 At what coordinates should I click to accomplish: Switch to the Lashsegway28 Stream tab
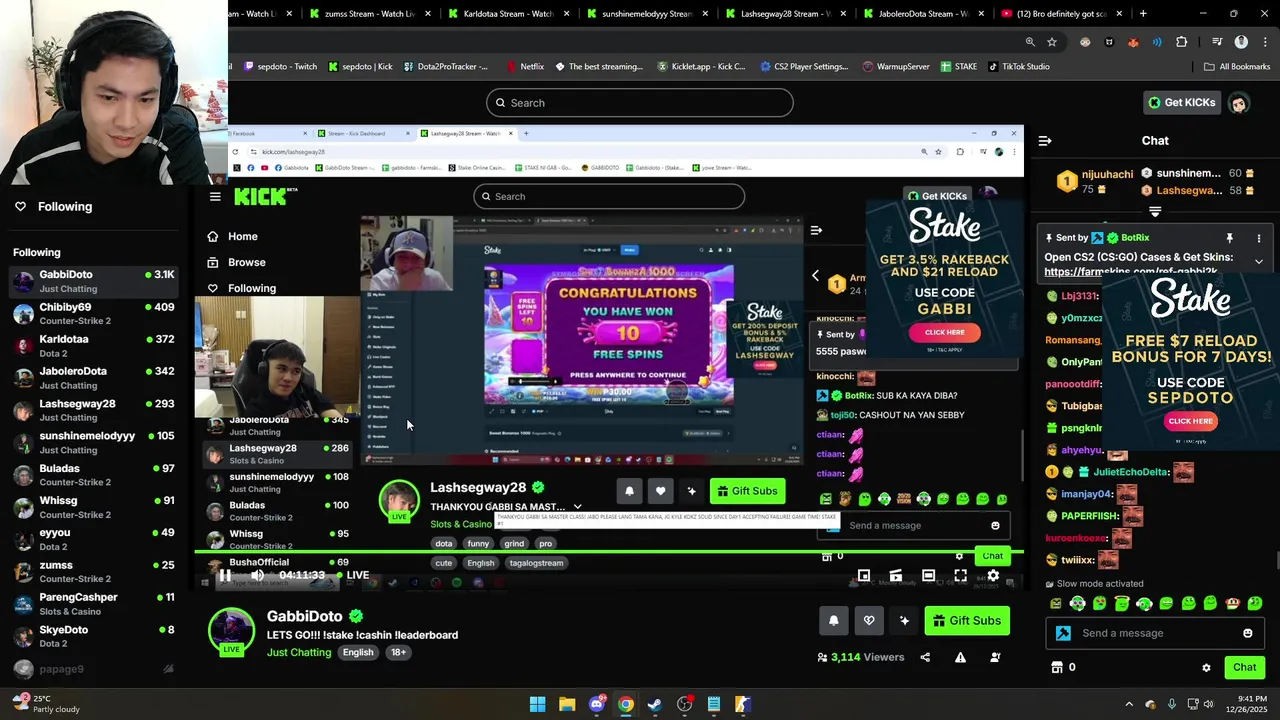pyautogui.click(x=787, y=14)
